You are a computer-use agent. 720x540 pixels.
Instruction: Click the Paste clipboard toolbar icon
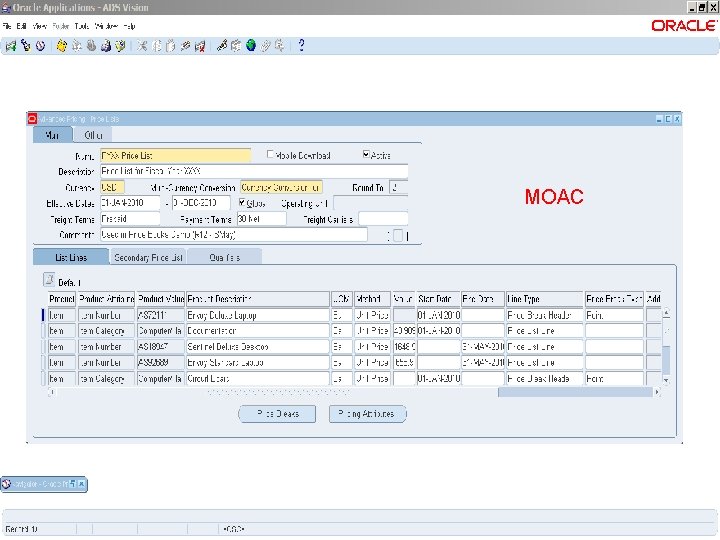171,46
